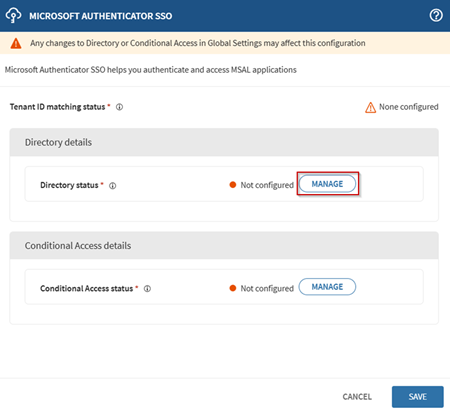
Task: Click Not configured text in Conditional Access row
Action: coord(267,289)
